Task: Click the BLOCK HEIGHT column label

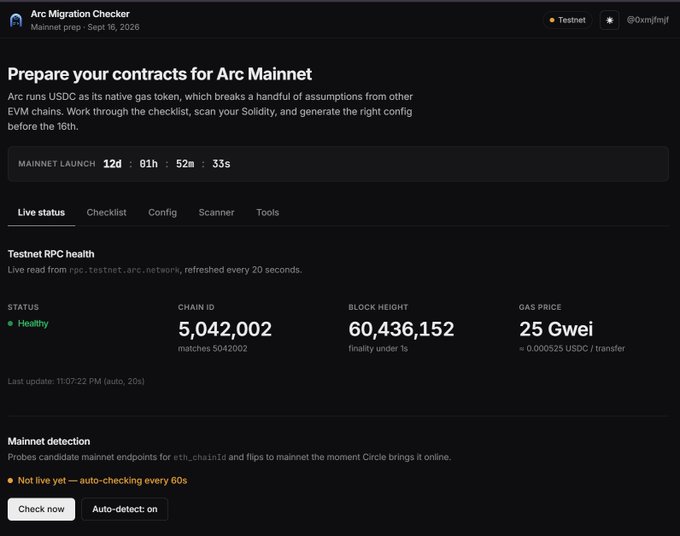Action: [378, 307]
